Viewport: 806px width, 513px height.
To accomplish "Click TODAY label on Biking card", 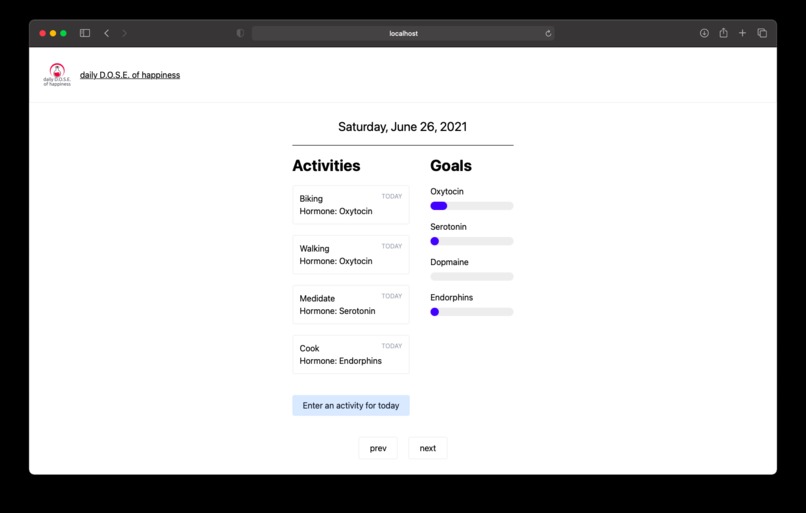I will point(392,196).
